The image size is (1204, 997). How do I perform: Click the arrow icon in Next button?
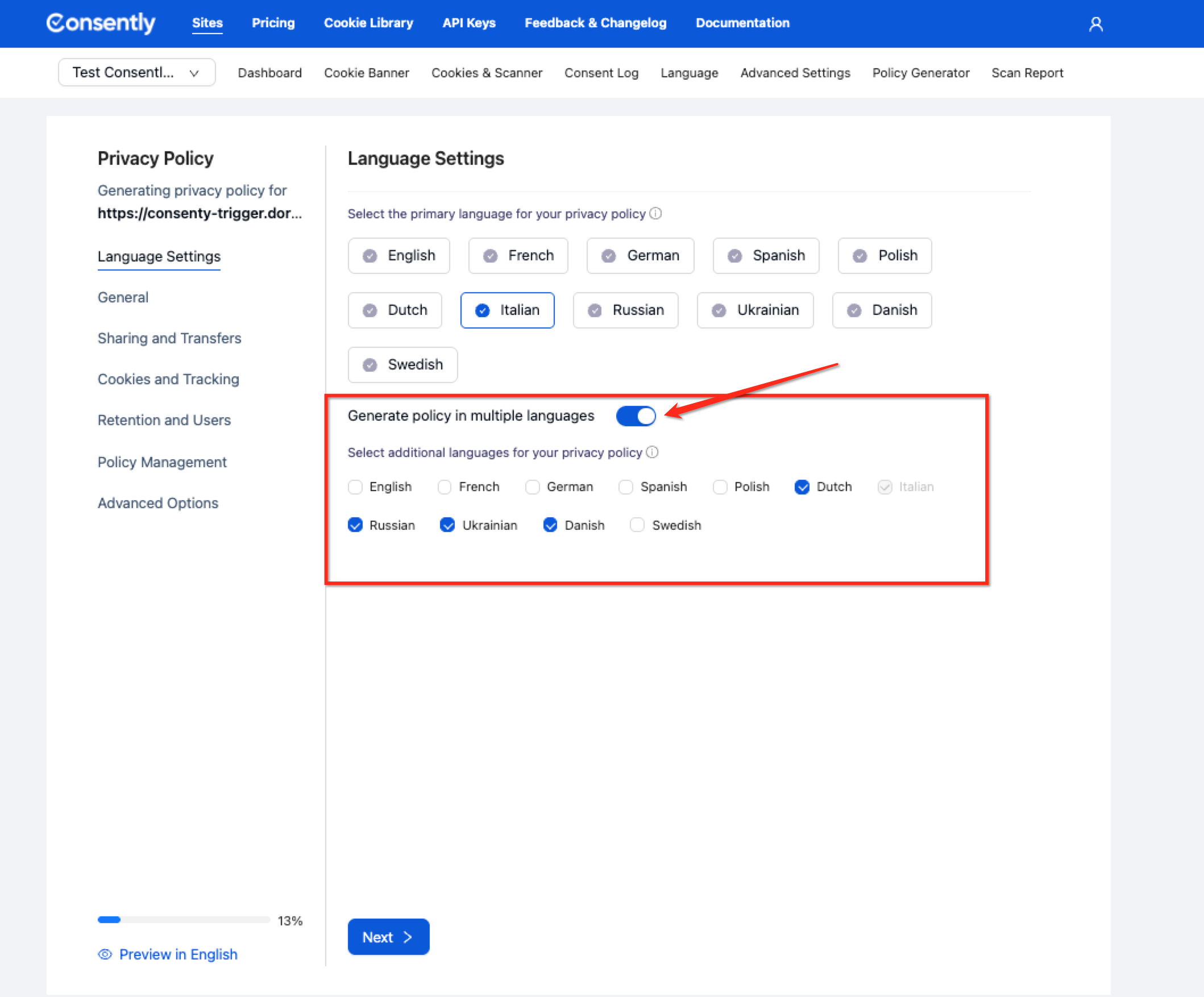(408, 937)
